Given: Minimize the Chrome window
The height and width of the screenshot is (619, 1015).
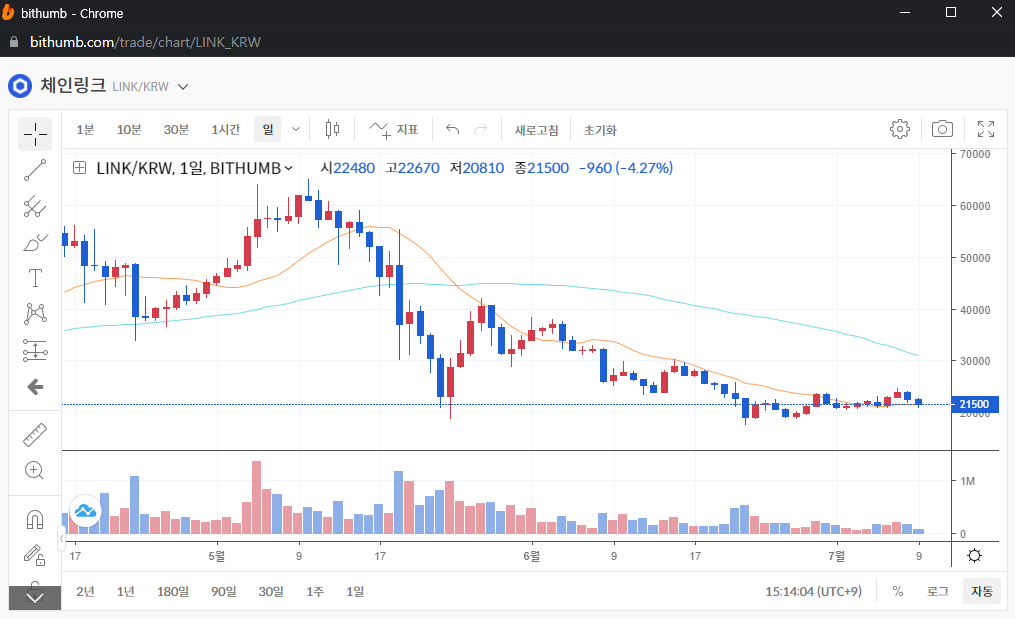Looking at the screenshot, I should [905, 12].
